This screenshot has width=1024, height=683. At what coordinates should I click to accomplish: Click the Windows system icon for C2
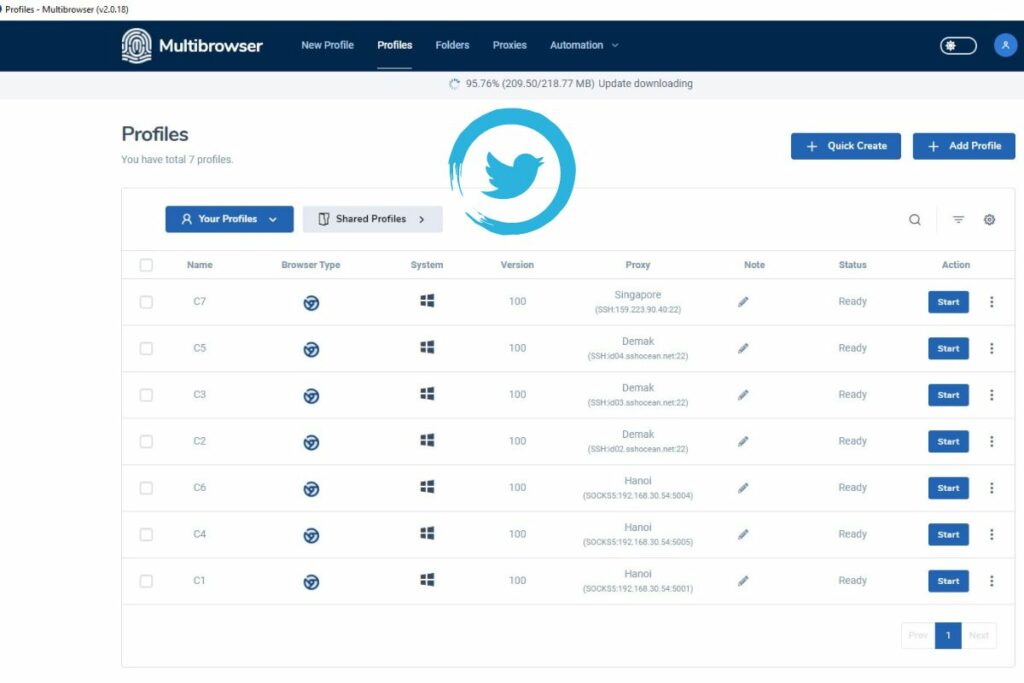[427, 440]
